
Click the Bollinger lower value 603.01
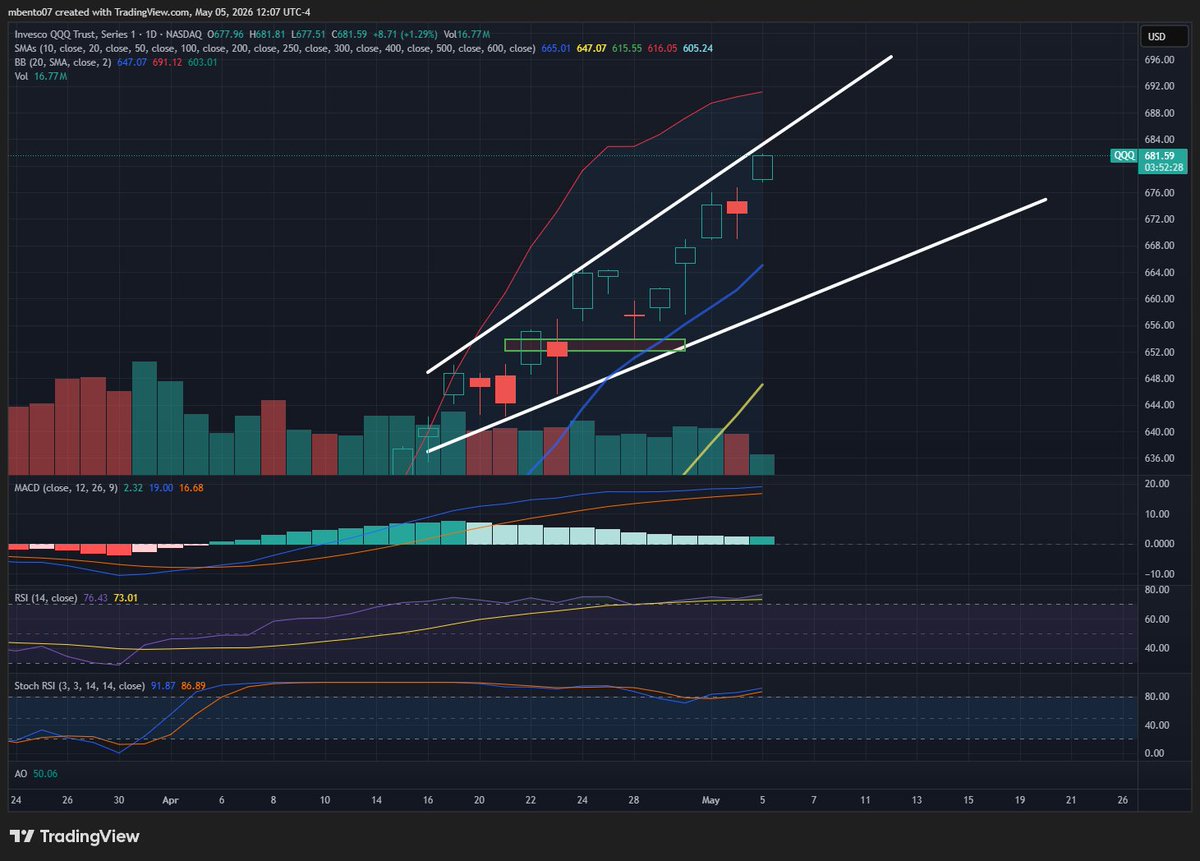(x=203, y=62)
